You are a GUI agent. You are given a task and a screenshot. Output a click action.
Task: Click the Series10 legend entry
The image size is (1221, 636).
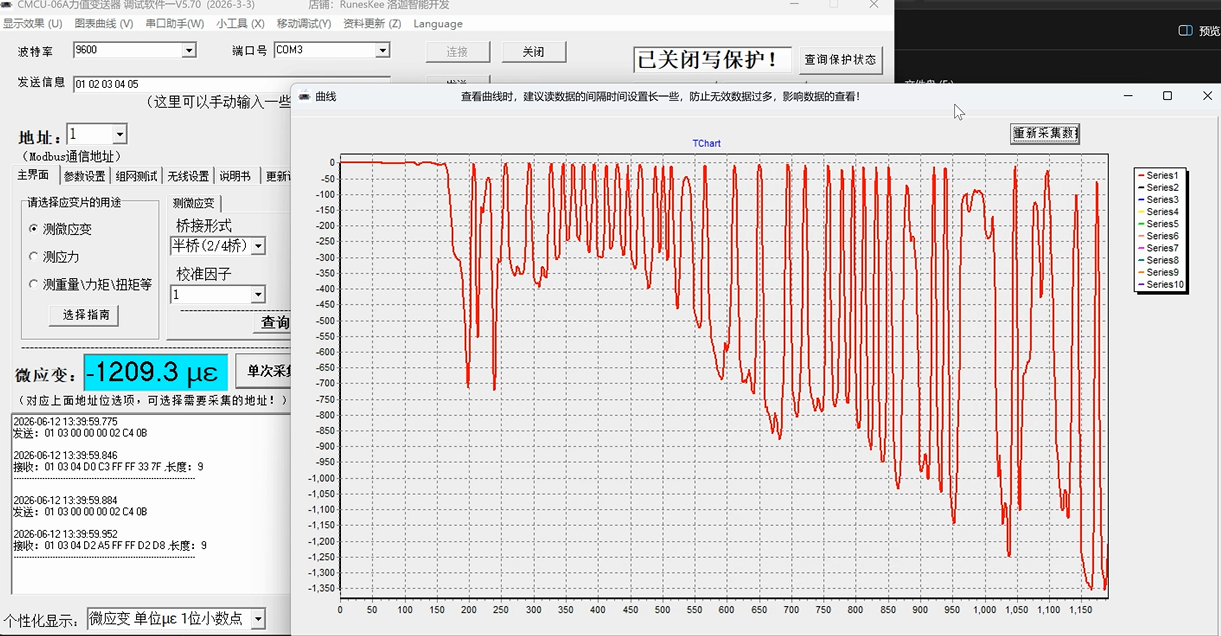point(1160,285)
